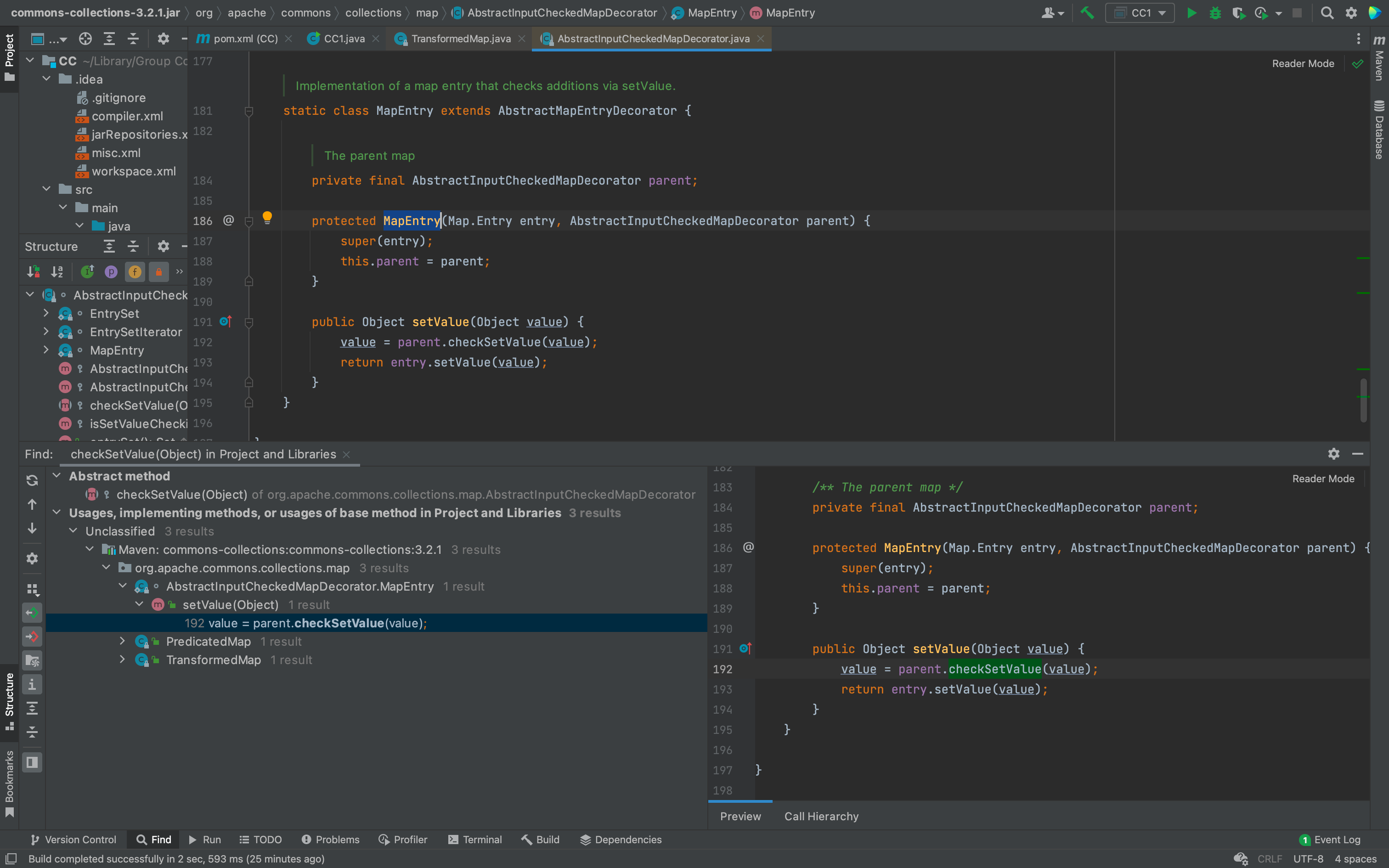
Task: Open Problems tool window
Action: coord(331,840)
